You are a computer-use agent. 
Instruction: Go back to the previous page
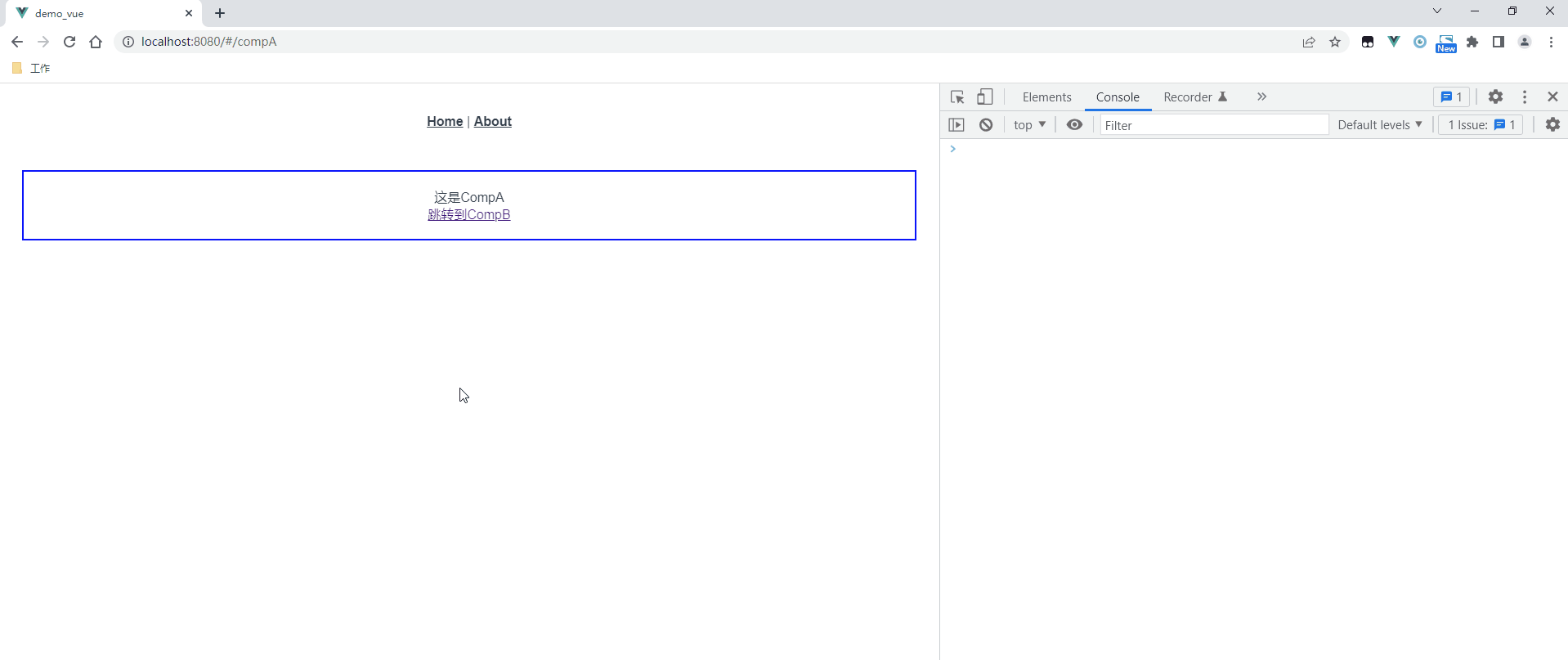coord(17,42)
